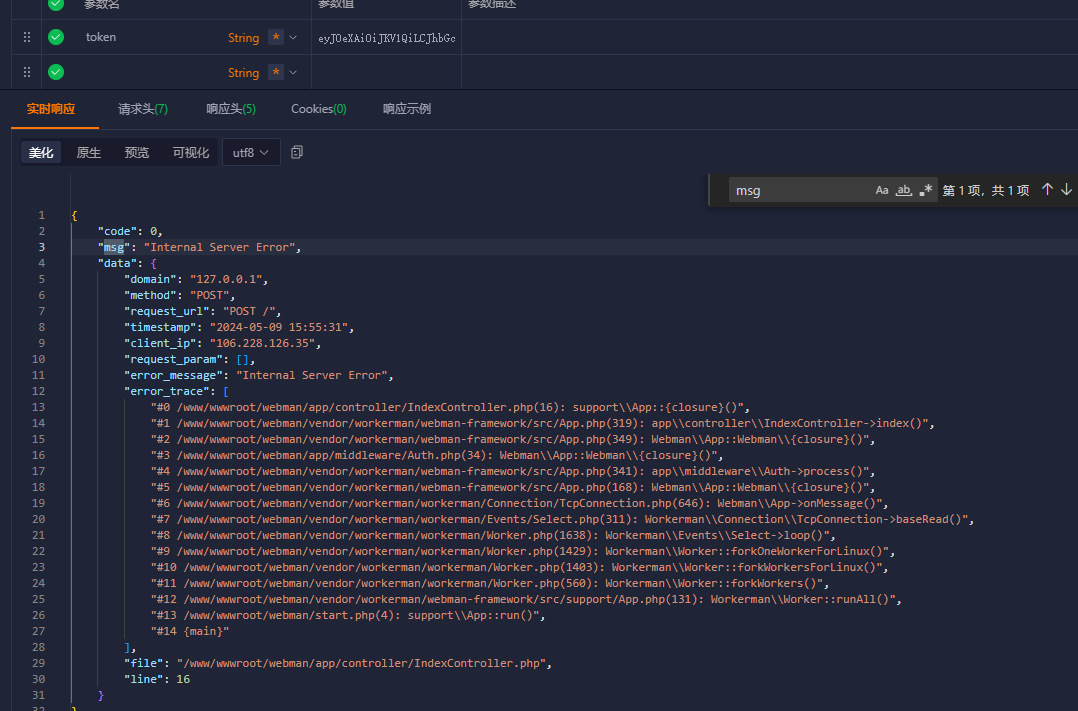
Task: Click the token parameter name field
Action: tap(101, 37)
